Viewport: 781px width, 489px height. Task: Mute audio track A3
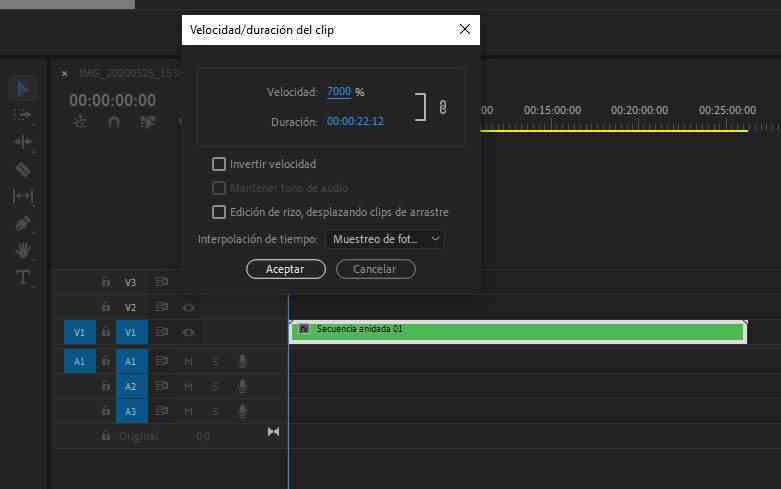tap(188, 412)
